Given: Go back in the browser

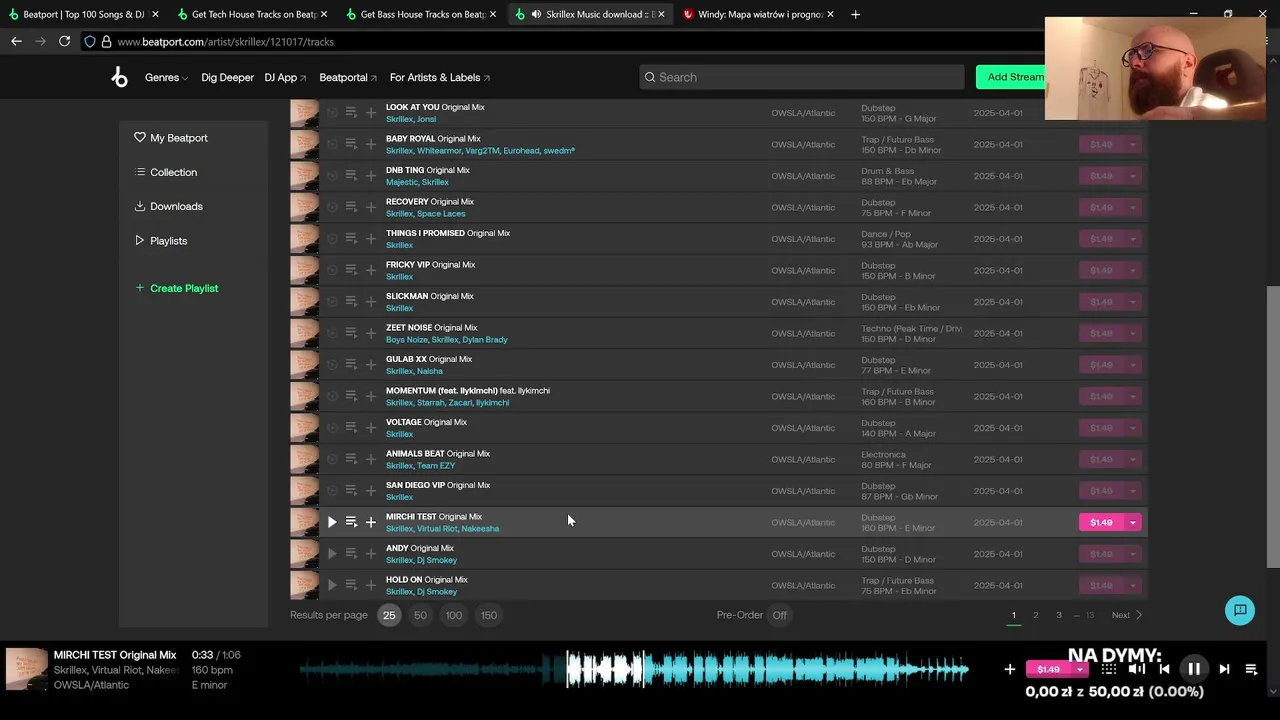Looking at the screenshot, I should 16,41.
